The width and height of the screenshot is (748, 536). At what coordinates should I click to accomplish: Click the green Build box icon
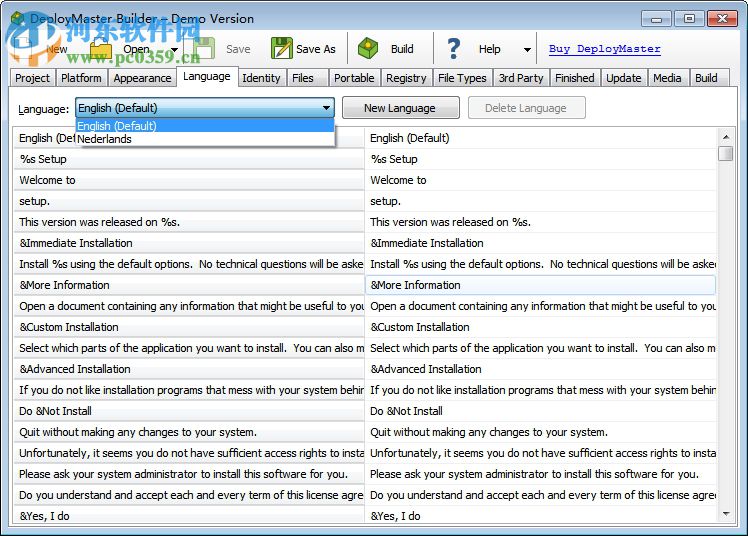[368, 48]
